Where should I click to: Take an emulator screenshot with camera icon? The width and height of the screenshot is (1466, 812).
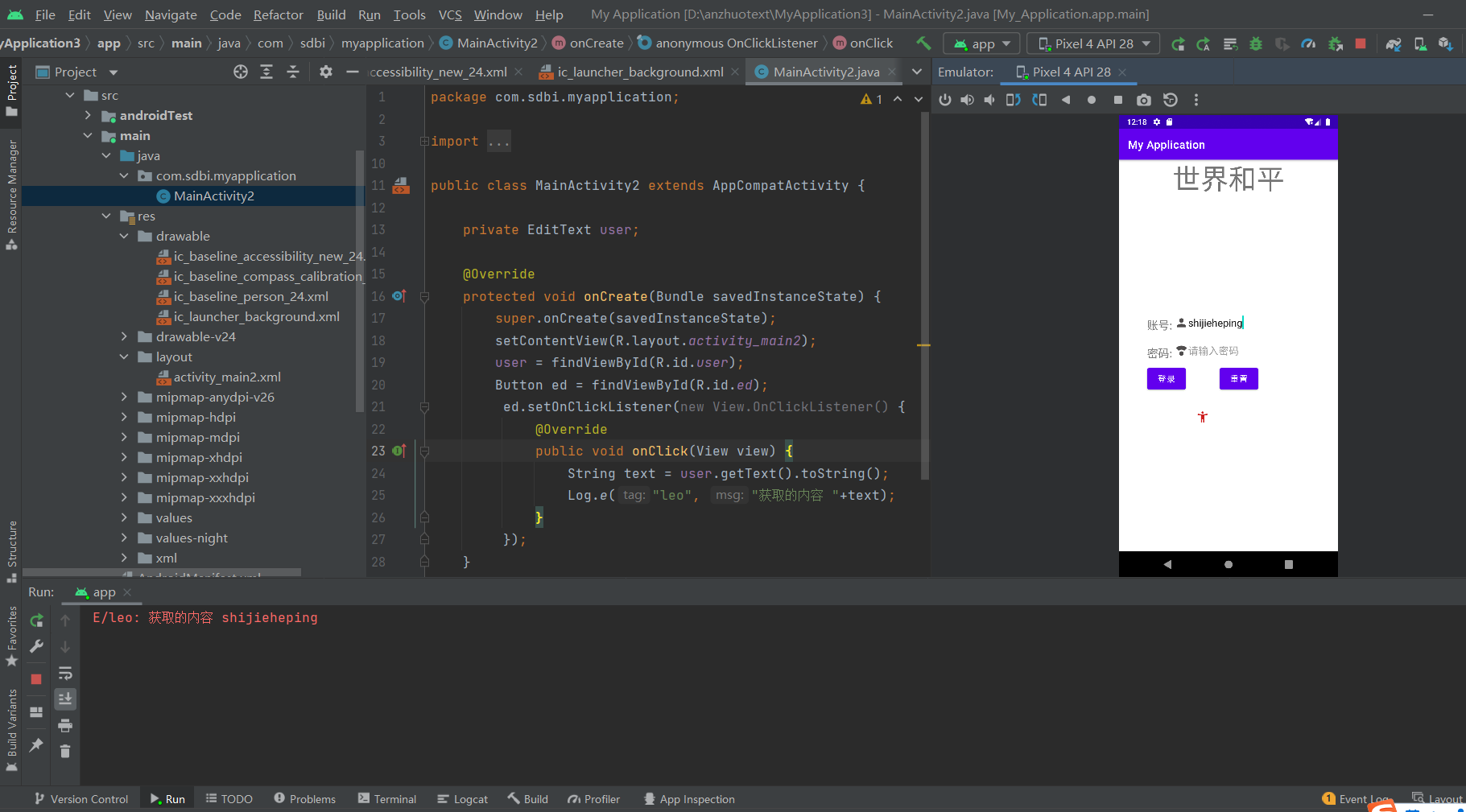point(1143,100)
